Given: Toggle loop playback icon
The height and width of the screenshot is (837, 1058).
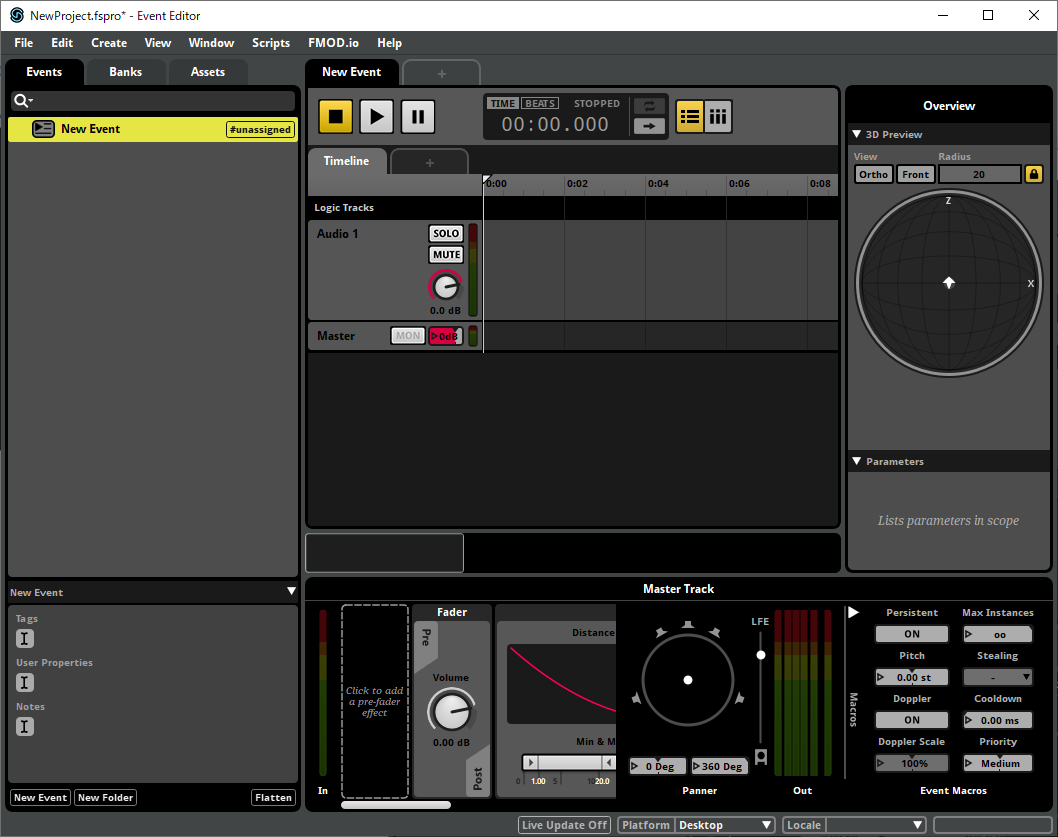Looking at the screenshot, I should click(x=649, y=106).
